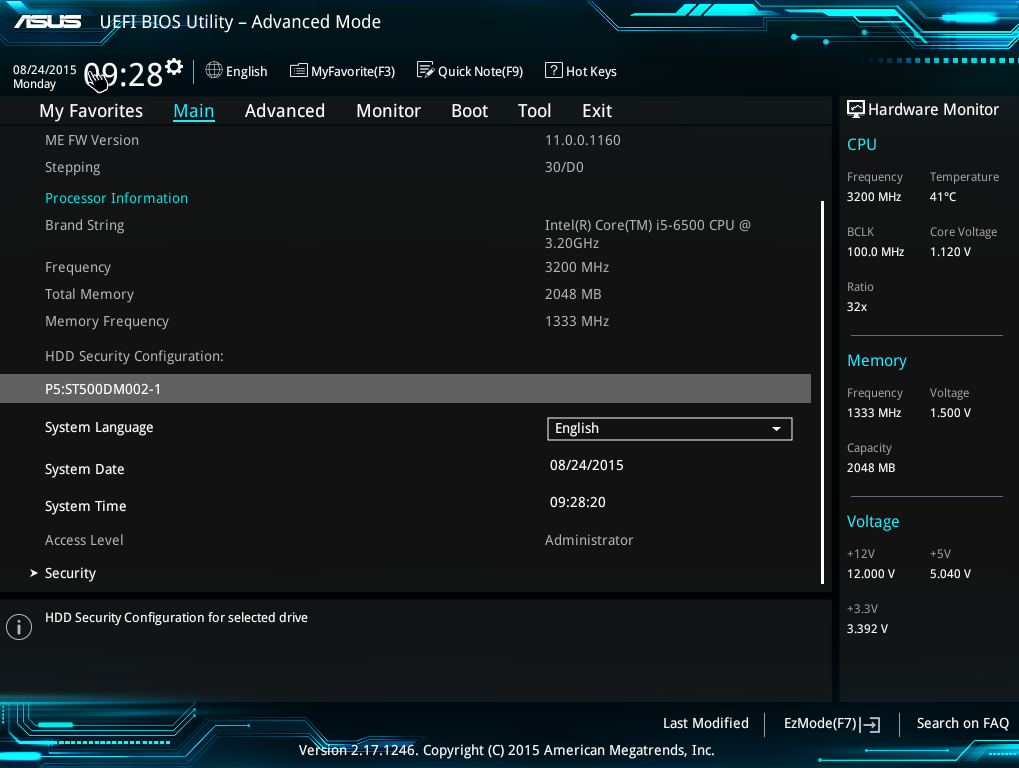Viewport: 1019px width, 768px height.
Task: Click the CPU temperature 41°C reading
Action: tap(942, 197)
